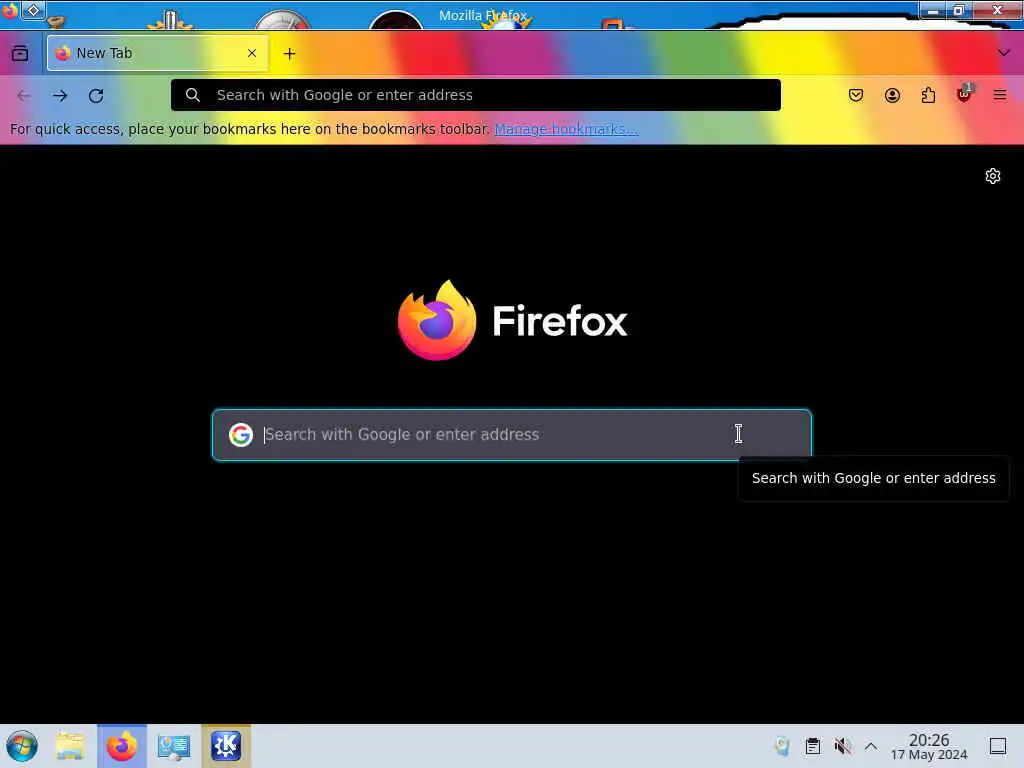Click the central Google search box
This screenshot has width=1024, height=768.
(511, 434)
